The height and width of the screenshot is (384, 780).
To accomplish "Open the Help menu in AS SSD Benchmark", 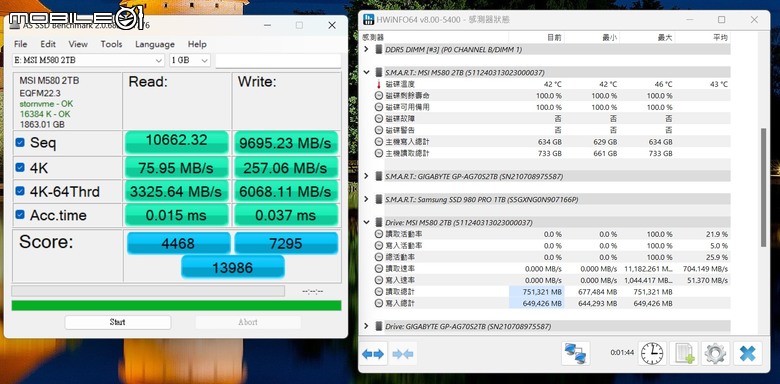I will tap(197, 44).
